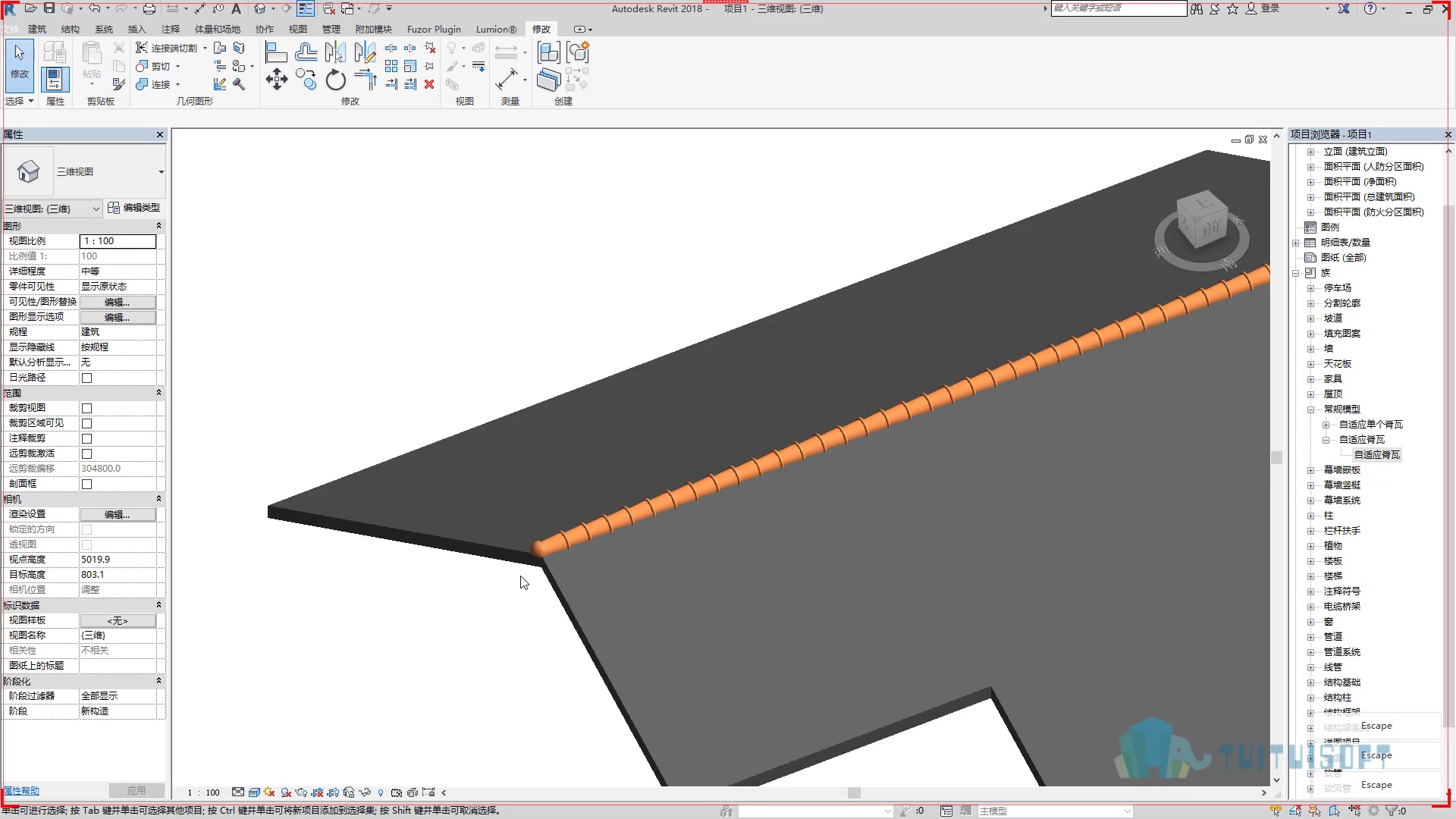Click the 视图比例 1:100 input field
This screenshot has height=819, width=1456.
coord(118,241)
